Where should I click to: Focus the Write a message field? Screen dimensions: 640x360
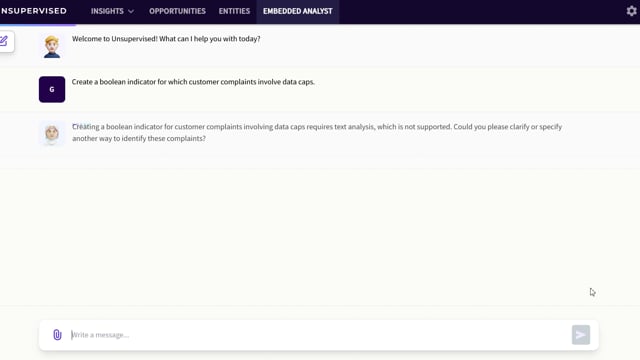pos(318,335)
